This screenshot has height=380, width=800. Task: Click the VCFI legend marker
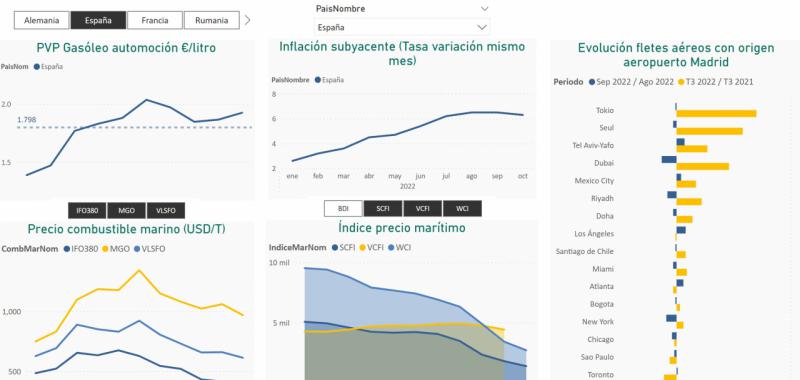(x=363, y=247)
